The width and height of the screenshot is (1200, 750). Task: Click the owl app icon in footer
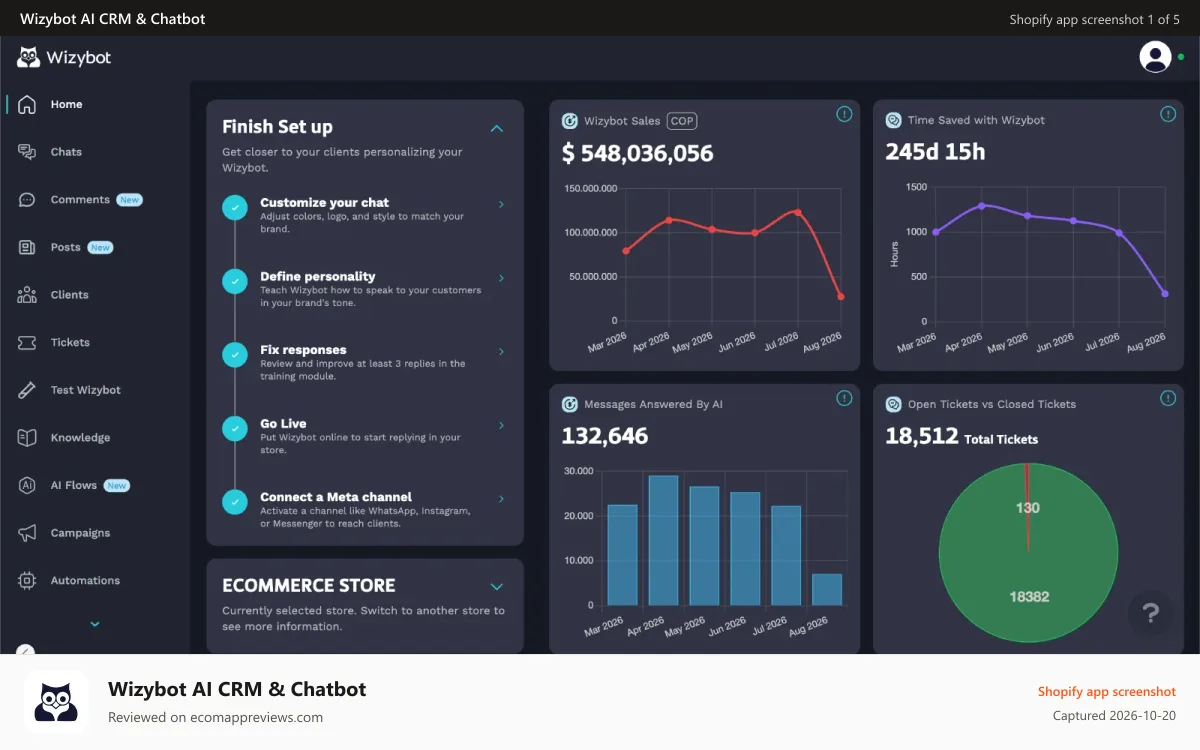(x=56, y=702)
